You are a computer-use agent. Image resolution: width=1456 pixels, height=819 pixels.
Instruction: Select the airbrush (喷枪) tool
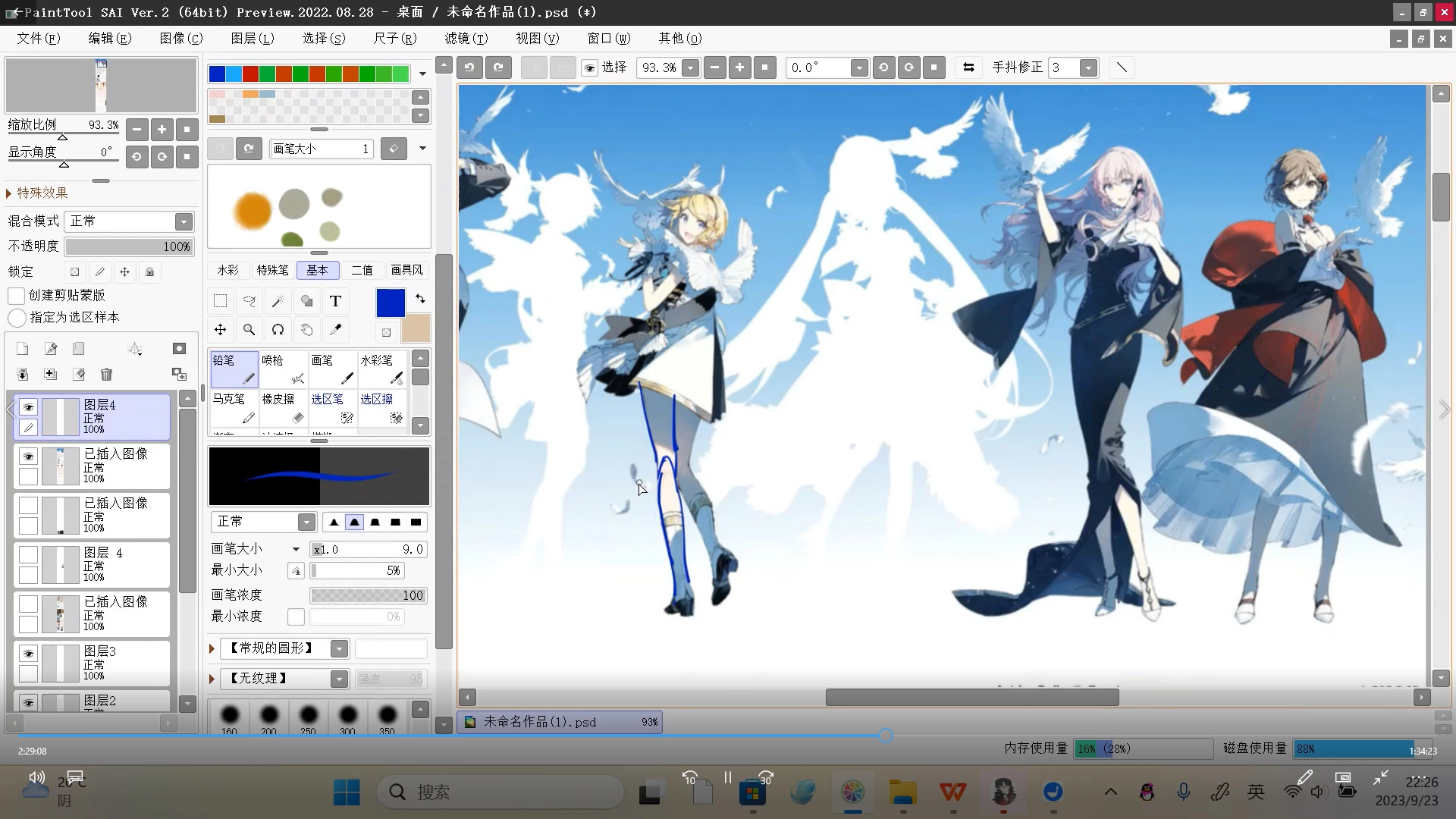click(283, 369)
